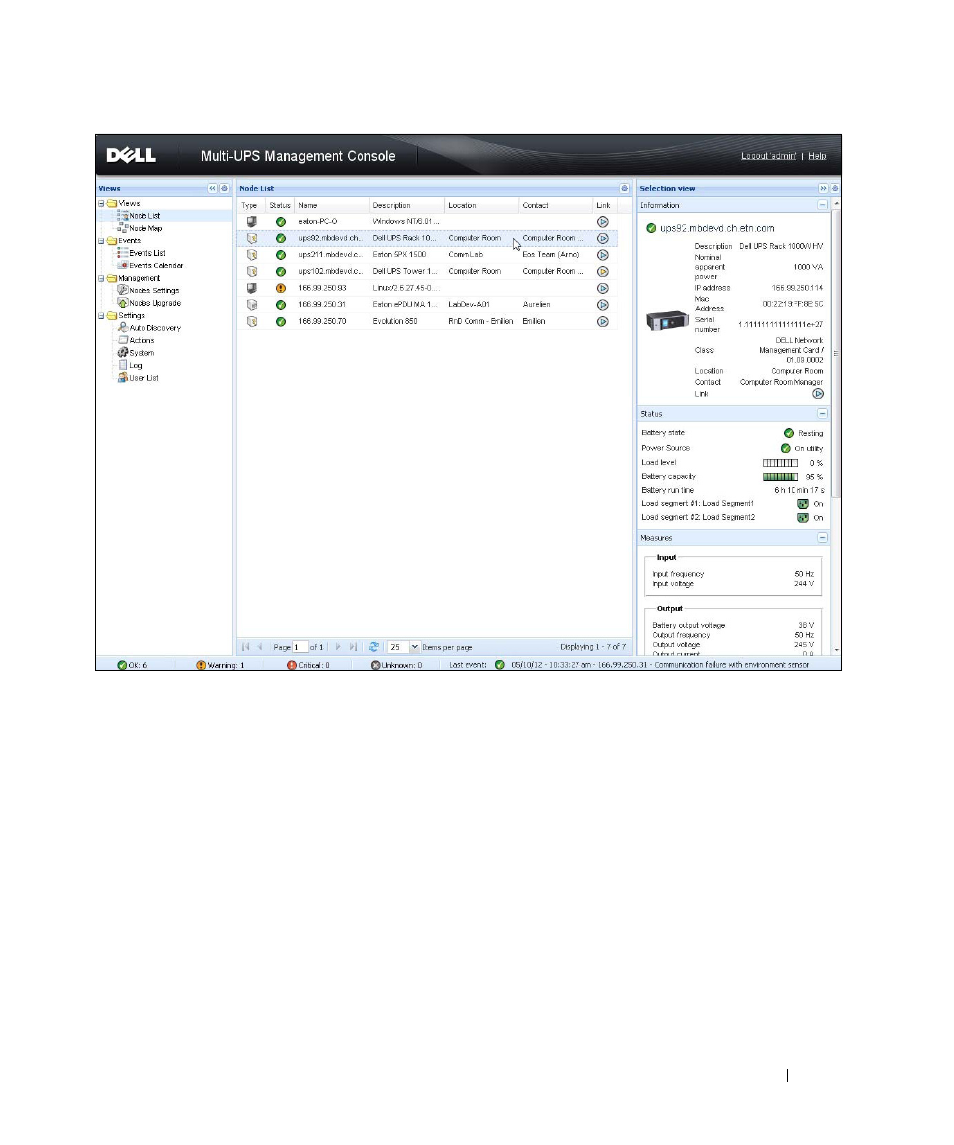Open Selection view settings gear icon
This screenshot has height=1145, width=954.
pyautogui.click(x=835, y=188)
